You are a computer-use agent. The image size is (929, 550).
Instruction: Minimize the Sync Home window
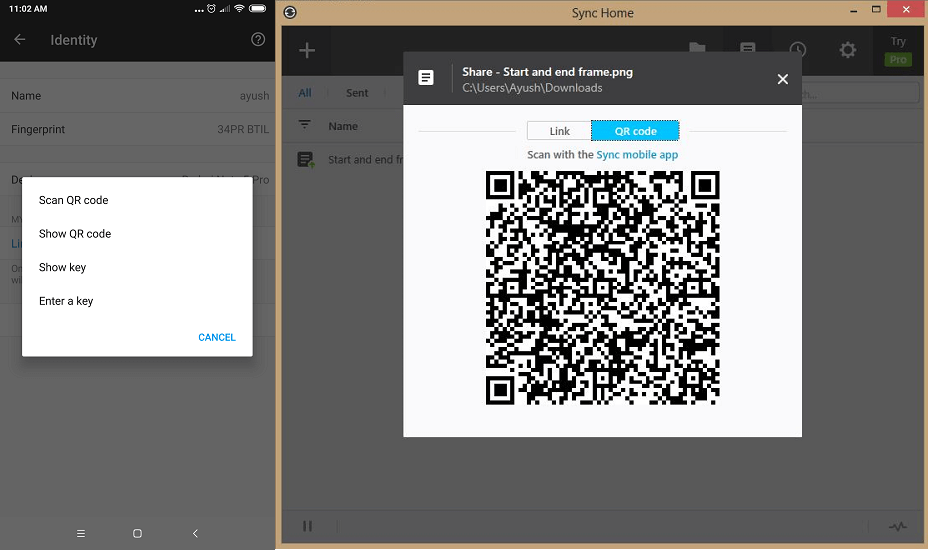854,11
